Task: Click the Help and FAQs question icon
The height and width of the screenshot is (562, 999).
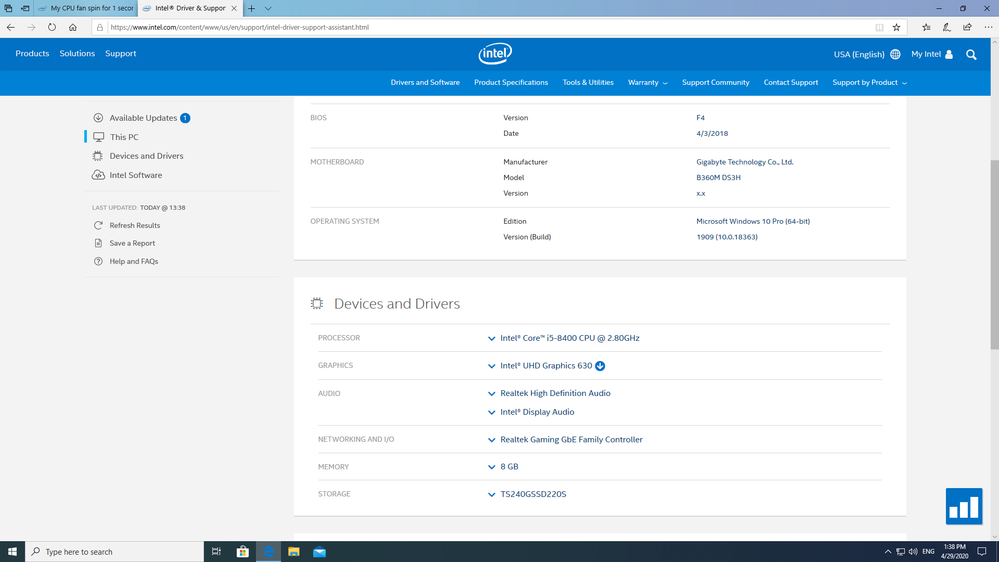Action: [x=98, y=261]
